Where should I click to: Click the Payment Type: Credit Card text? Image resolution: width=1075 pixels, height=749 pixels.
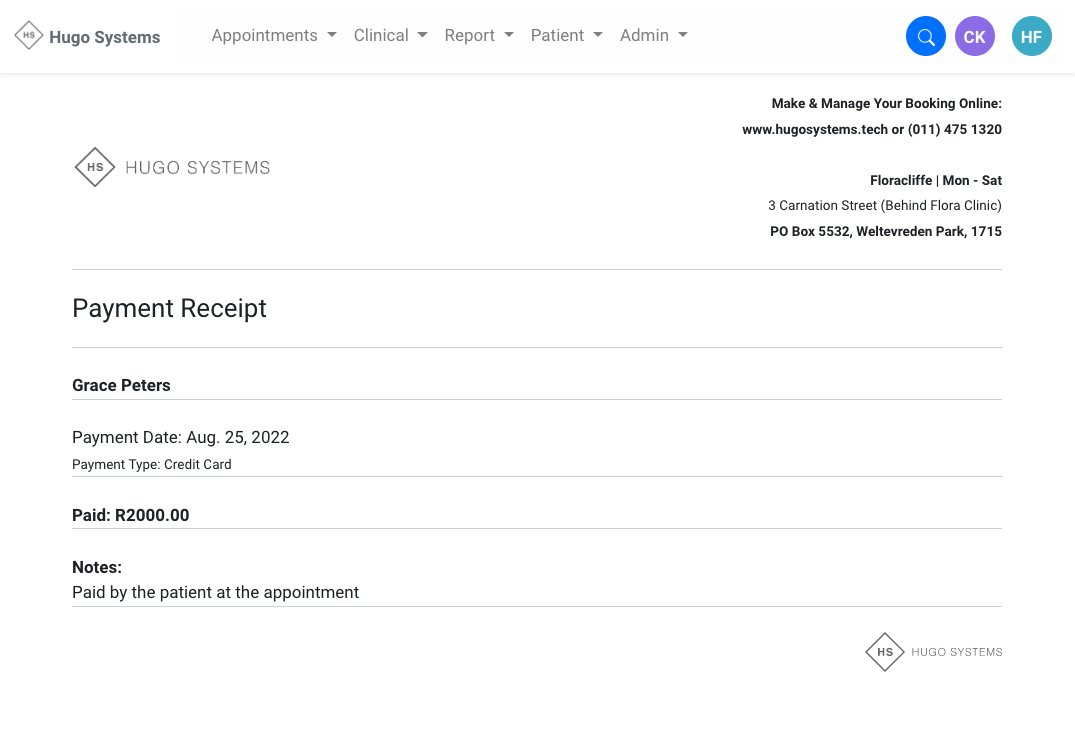click(151, 464)
